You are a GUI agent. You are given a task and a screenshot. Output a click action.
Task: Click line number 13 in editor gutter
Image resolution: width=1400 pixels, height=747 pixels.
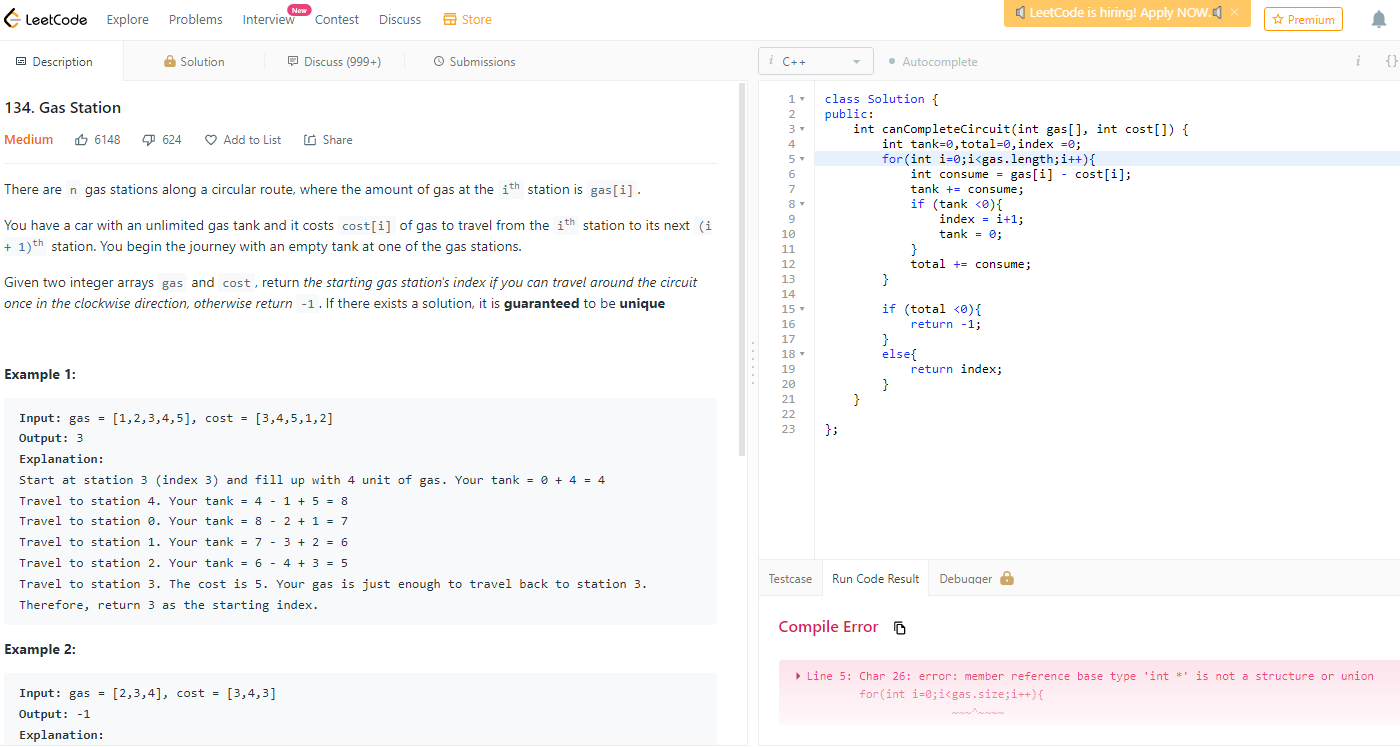(x=788, y=279)
